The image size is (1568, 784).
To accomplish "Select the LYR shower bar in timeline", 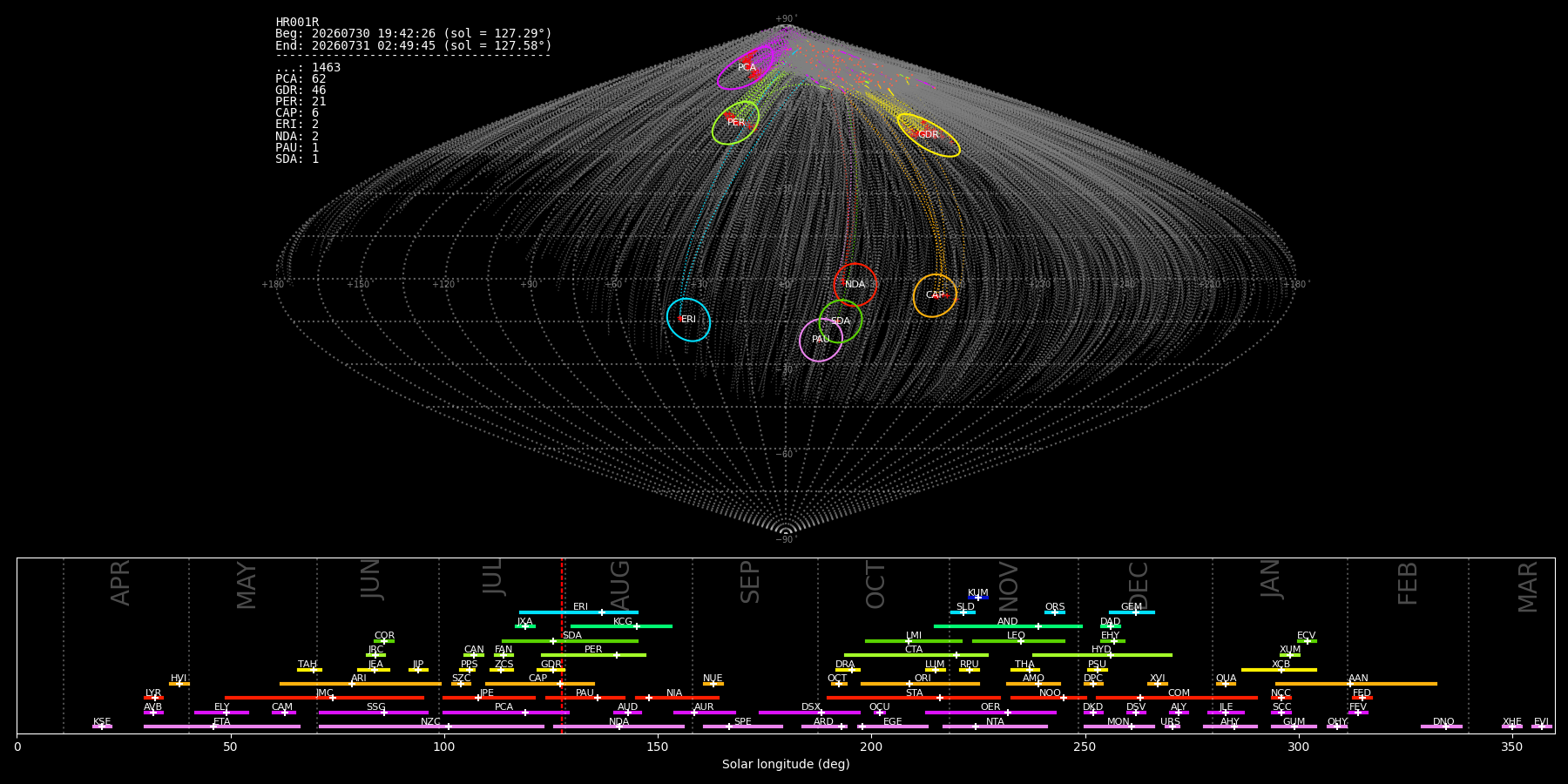I will point(153,698).
